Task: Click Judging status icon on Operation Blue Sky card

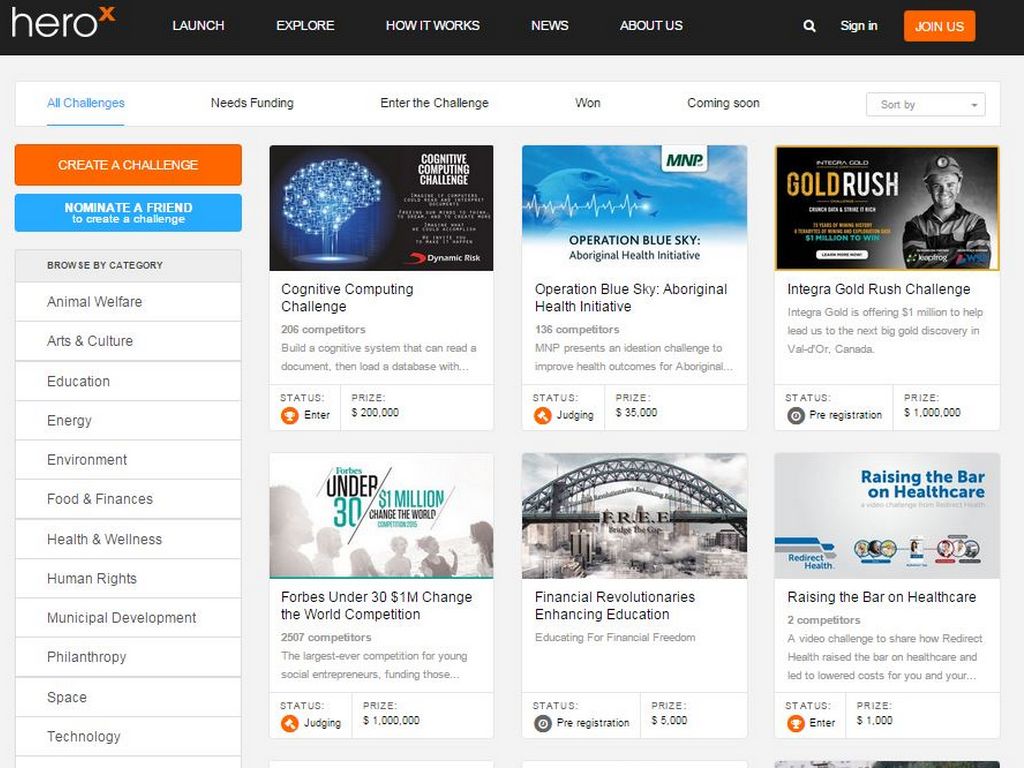Action: [x=543, y=415]
